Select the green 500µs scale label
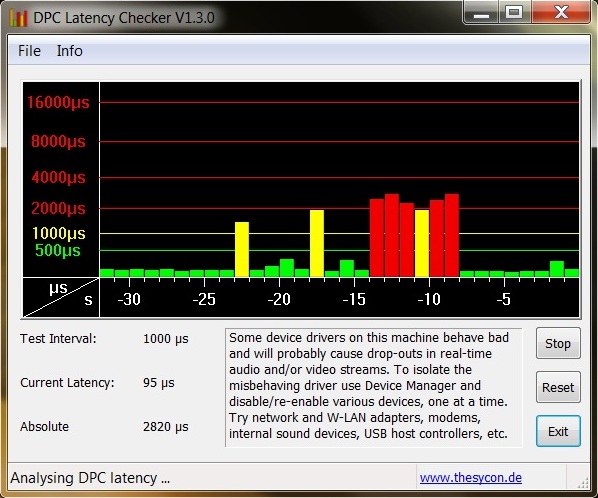 58,250
